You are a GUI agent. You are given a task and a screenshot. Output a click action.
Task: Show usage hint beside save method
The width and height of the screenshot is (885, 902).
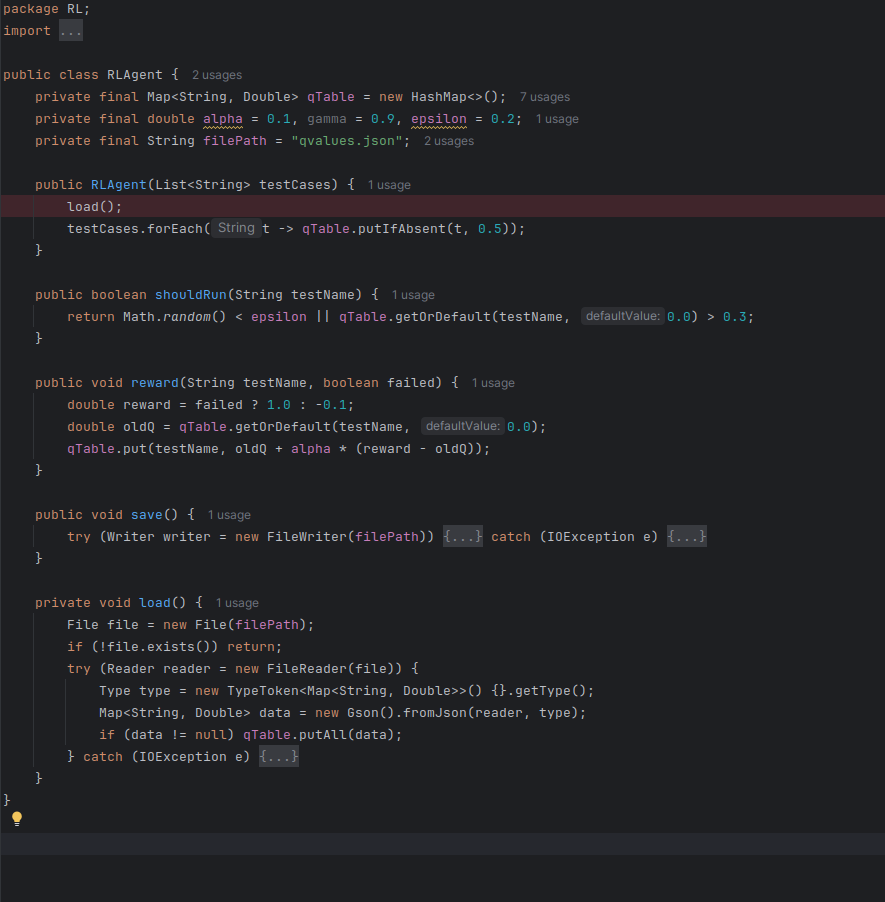(229, 515)
